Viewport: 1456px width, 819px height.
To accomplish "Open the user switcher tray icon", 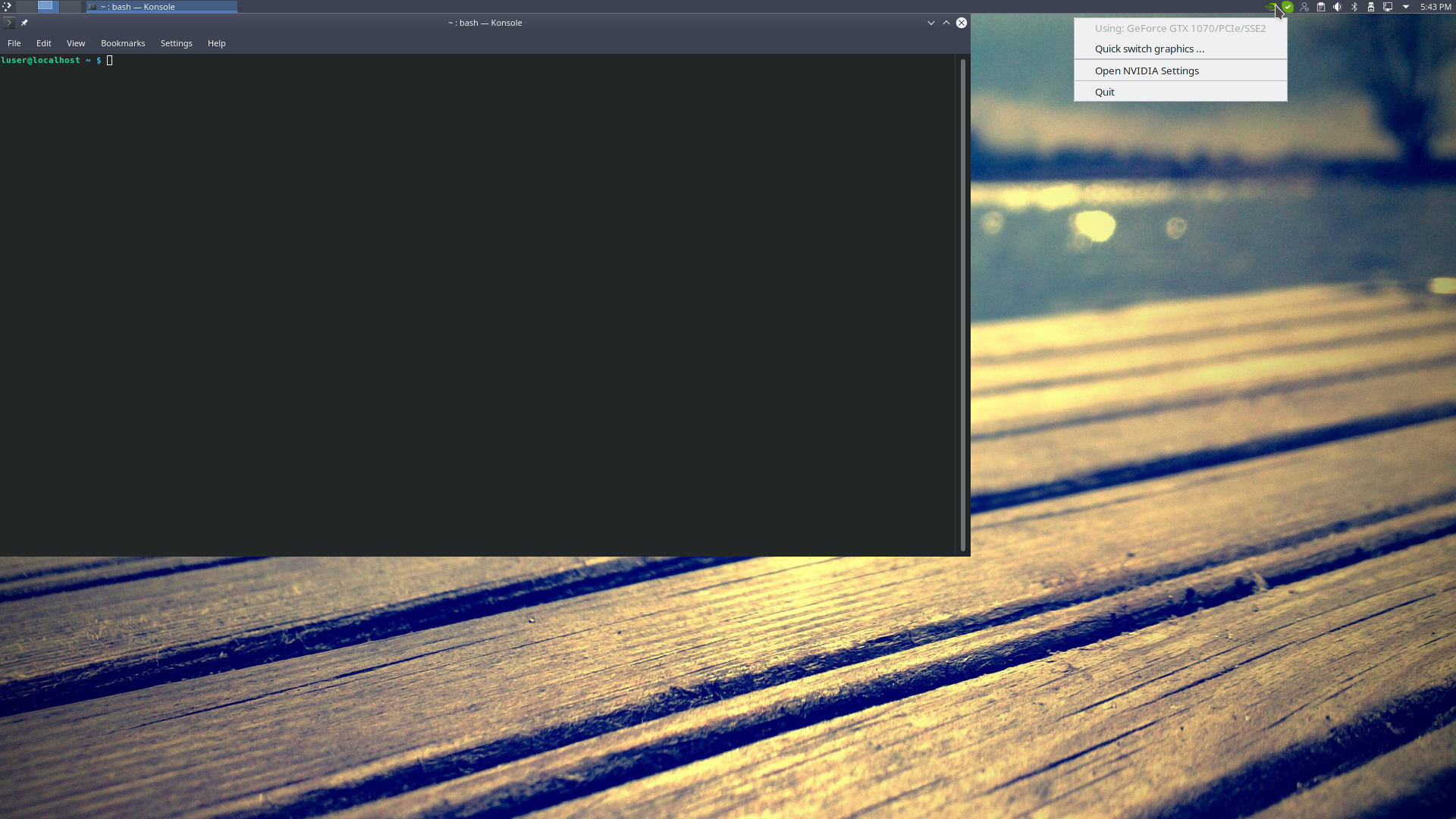I will click(1304, 7).
